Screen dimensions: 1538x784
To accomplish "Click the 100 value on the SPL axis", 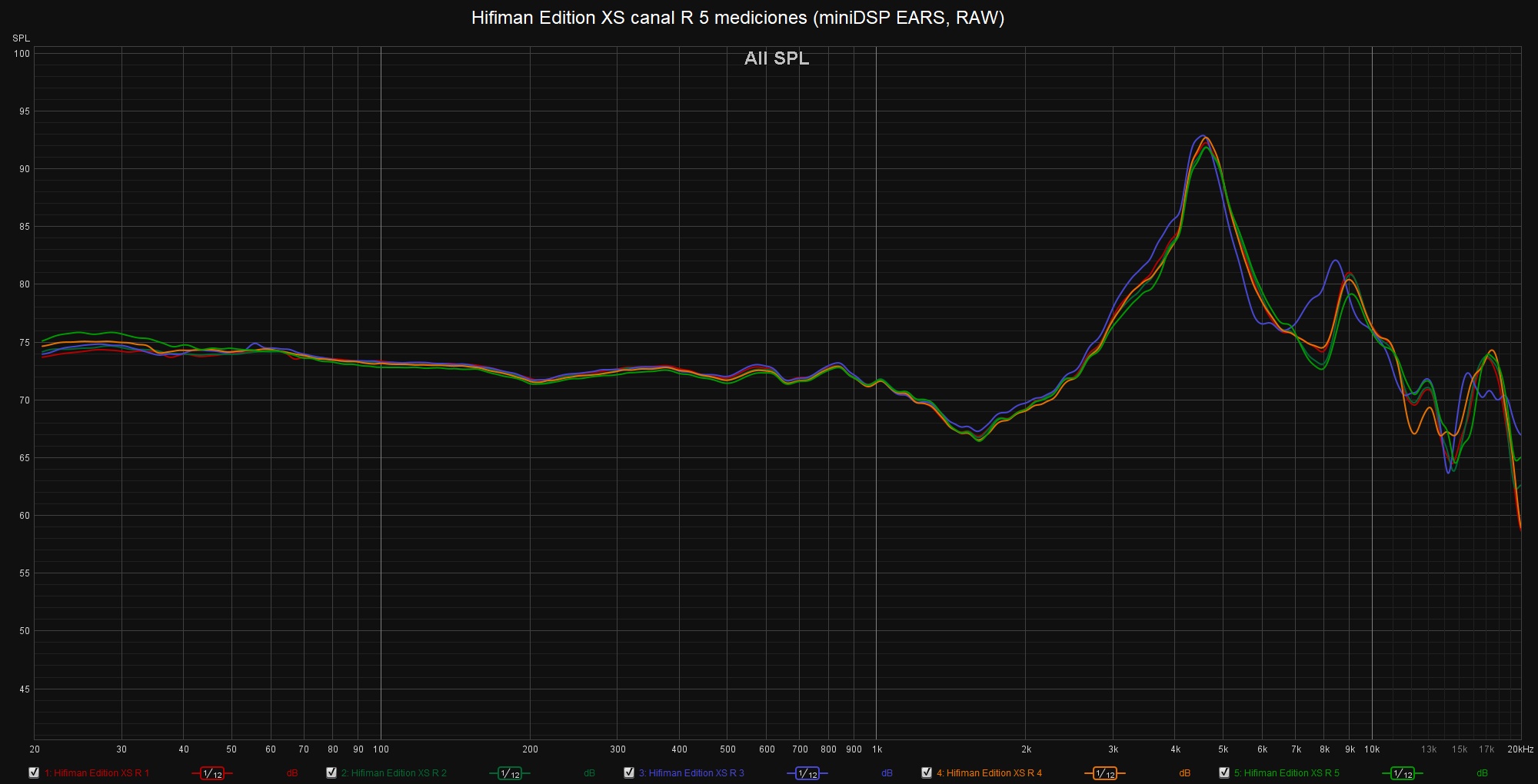I will point(22,54).
